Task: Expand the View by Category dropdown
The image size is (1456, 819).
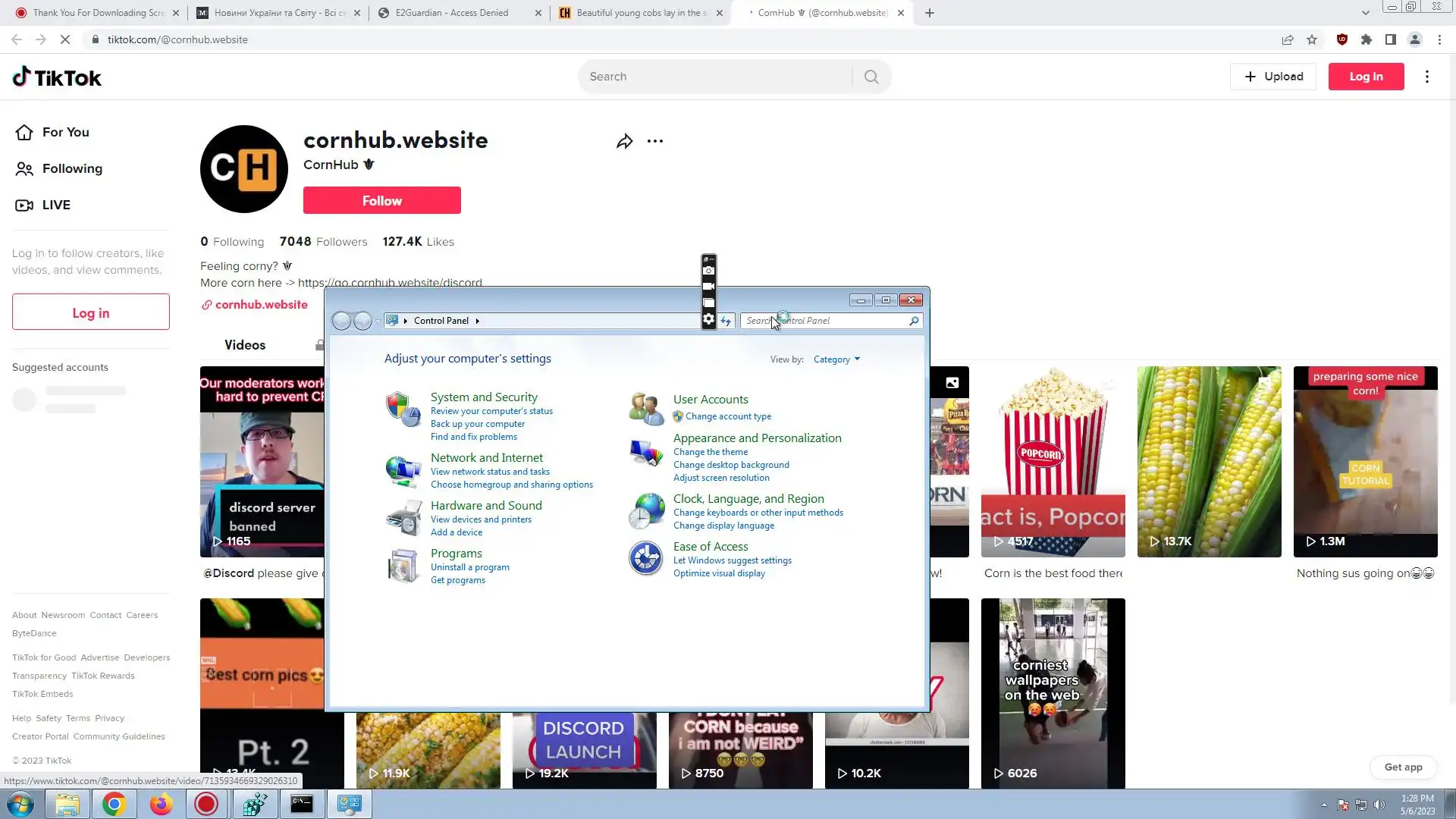Action: 836,359
